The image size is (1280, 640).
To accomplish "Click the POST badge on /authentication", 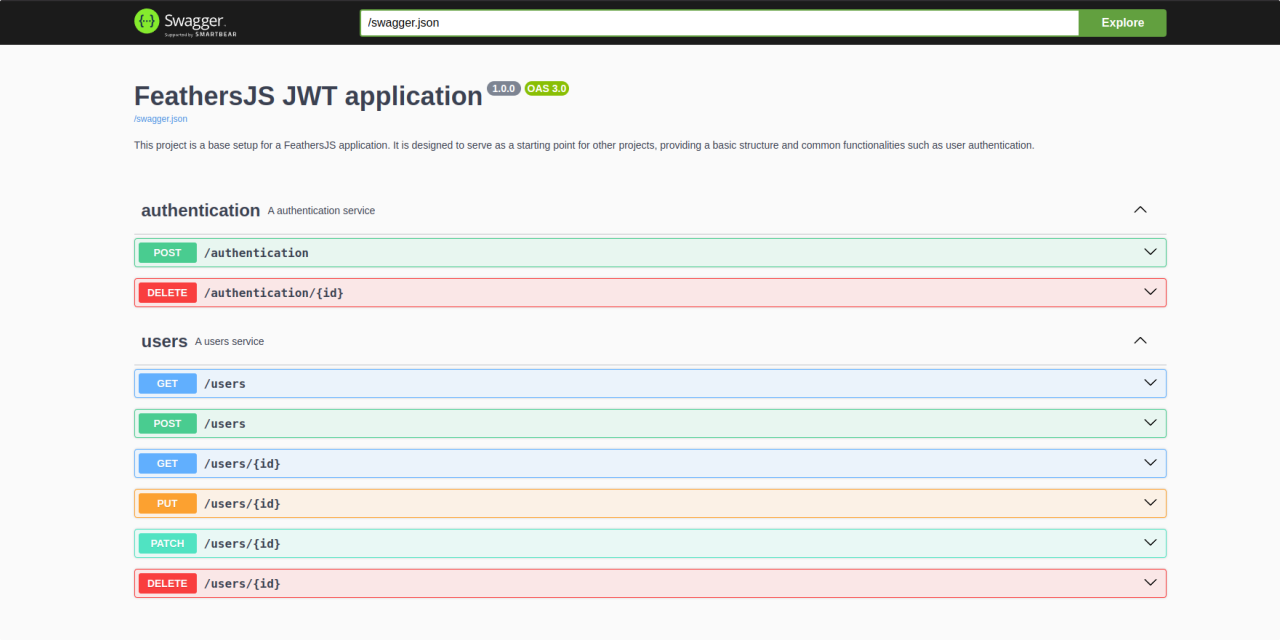I will click(x=167, y=252).
